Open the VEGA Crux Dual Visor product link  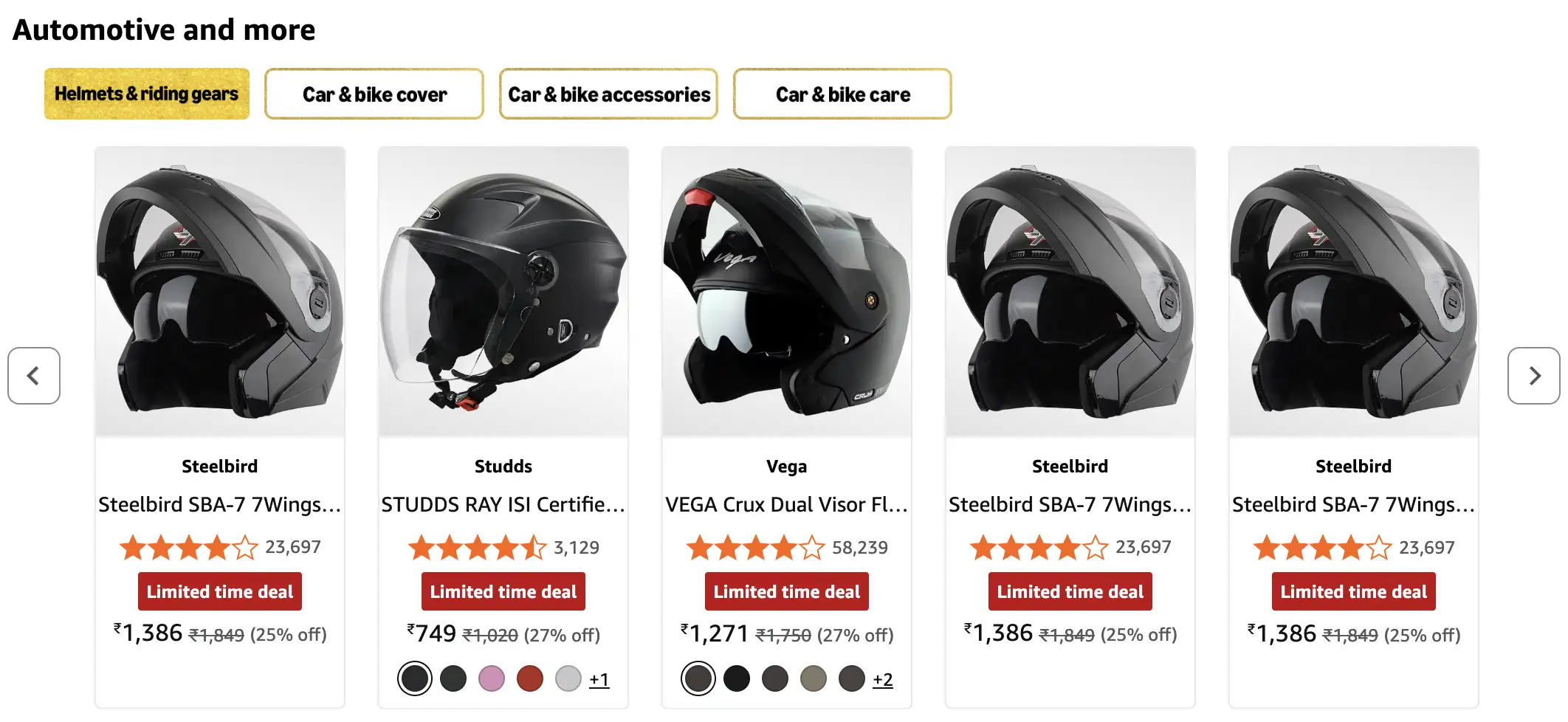pos(787,504)
